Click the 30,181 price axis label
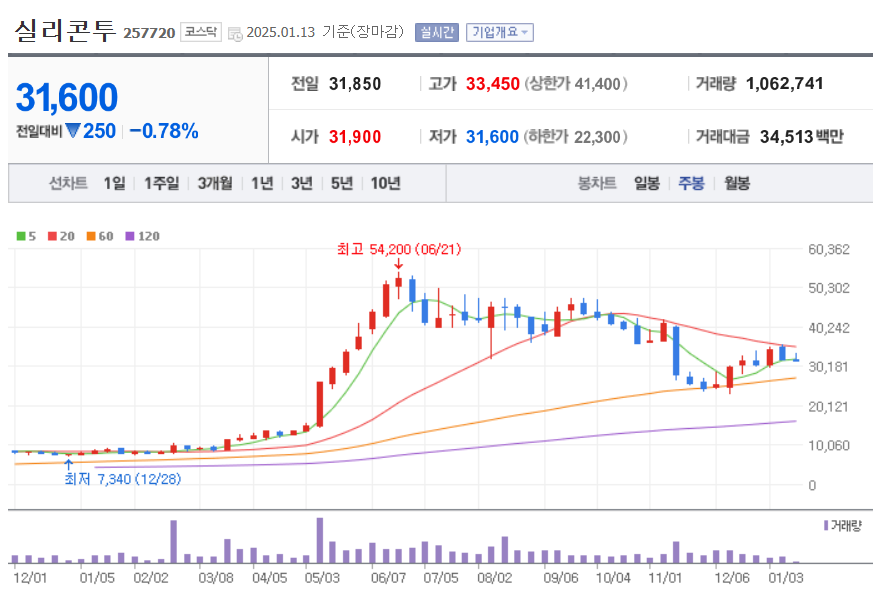The width and height of the screenshot is (873, 609). [828, 367]
